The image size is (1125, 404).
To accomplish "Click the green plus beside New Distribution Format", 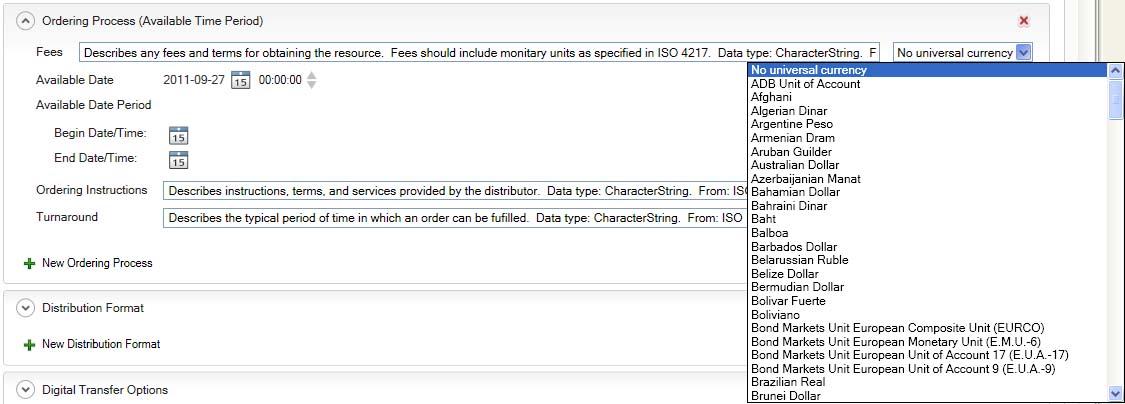I will pos(29,345).
